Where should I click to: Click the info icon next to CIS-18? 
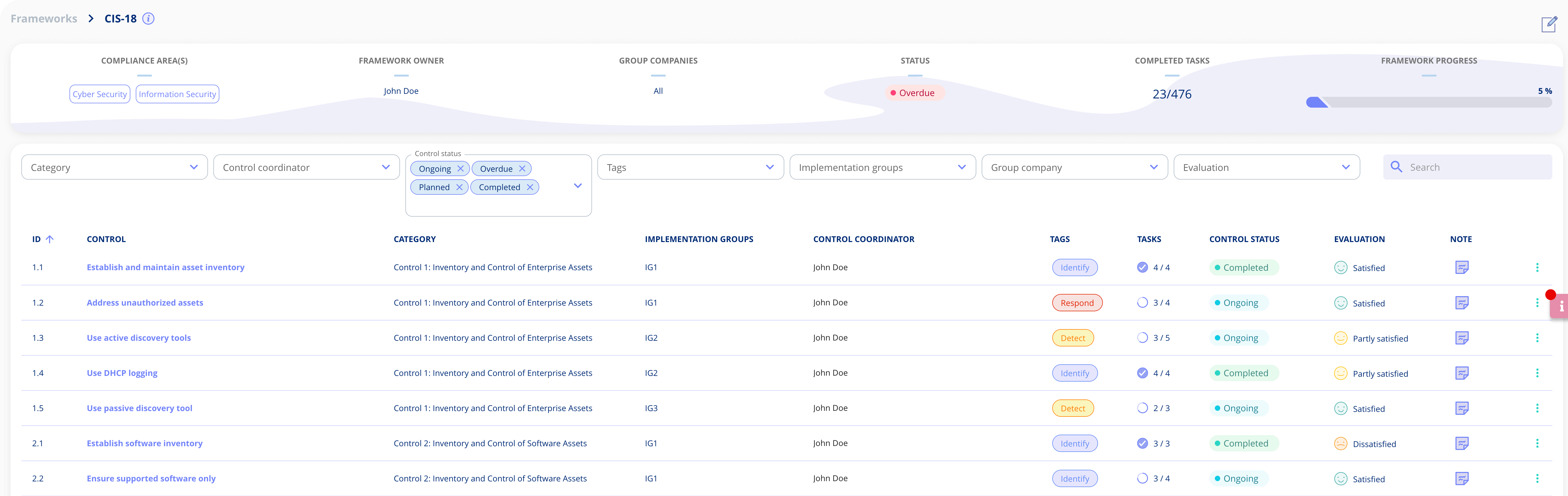(148, 19)
